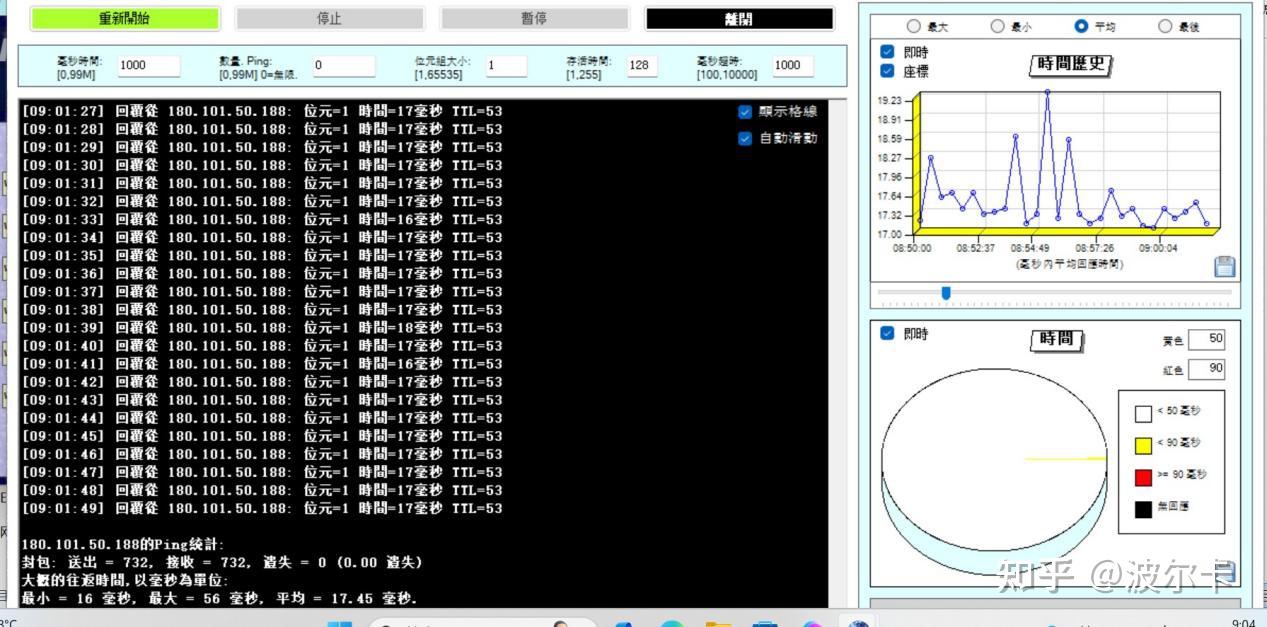
Task: Click the save icon below the history chart
Action: pyautogui.click(x=1223, y=266)
